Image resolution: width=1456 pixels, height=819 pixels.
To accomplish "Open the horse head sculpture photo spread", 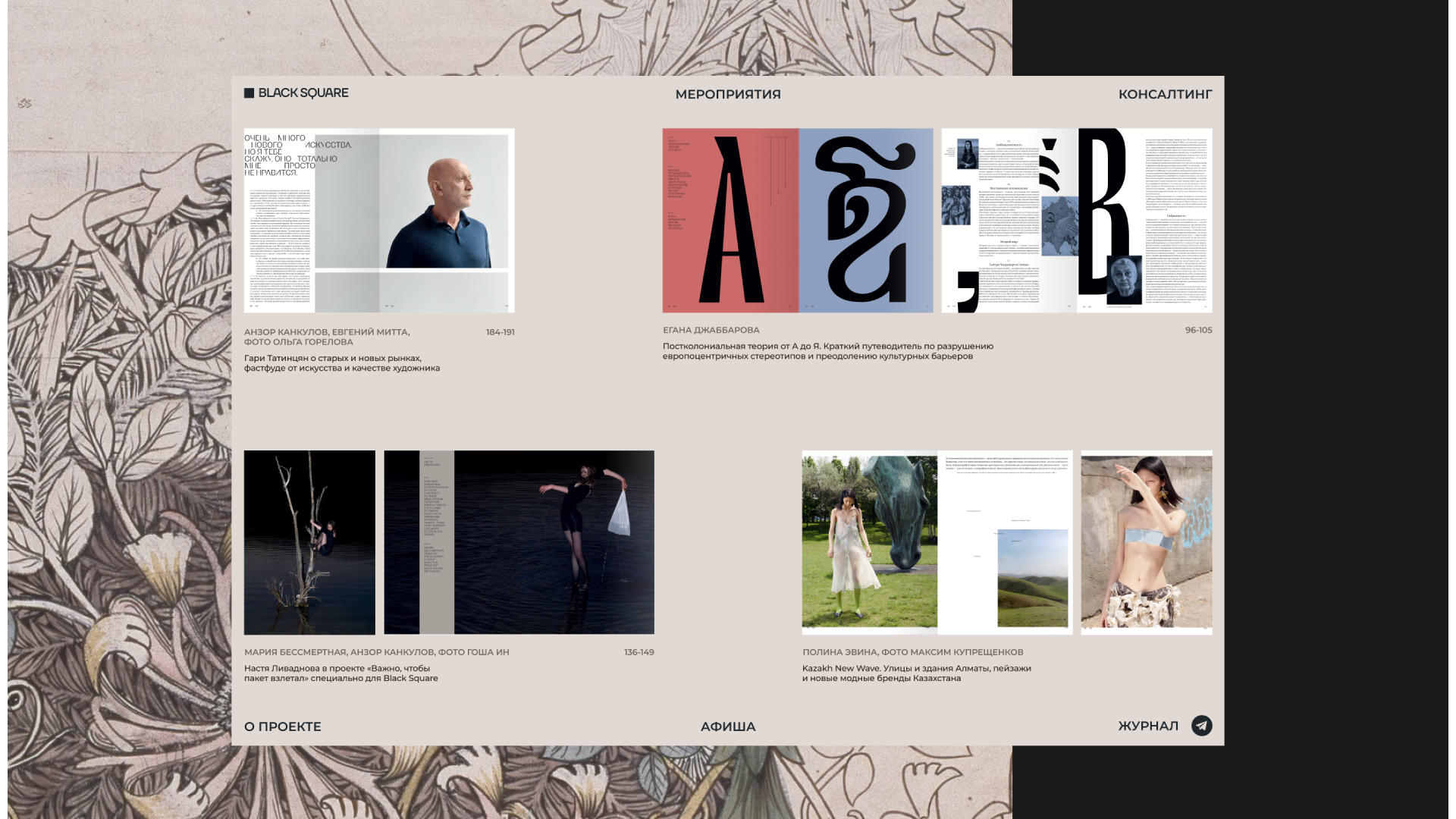I will coord(937,542).
